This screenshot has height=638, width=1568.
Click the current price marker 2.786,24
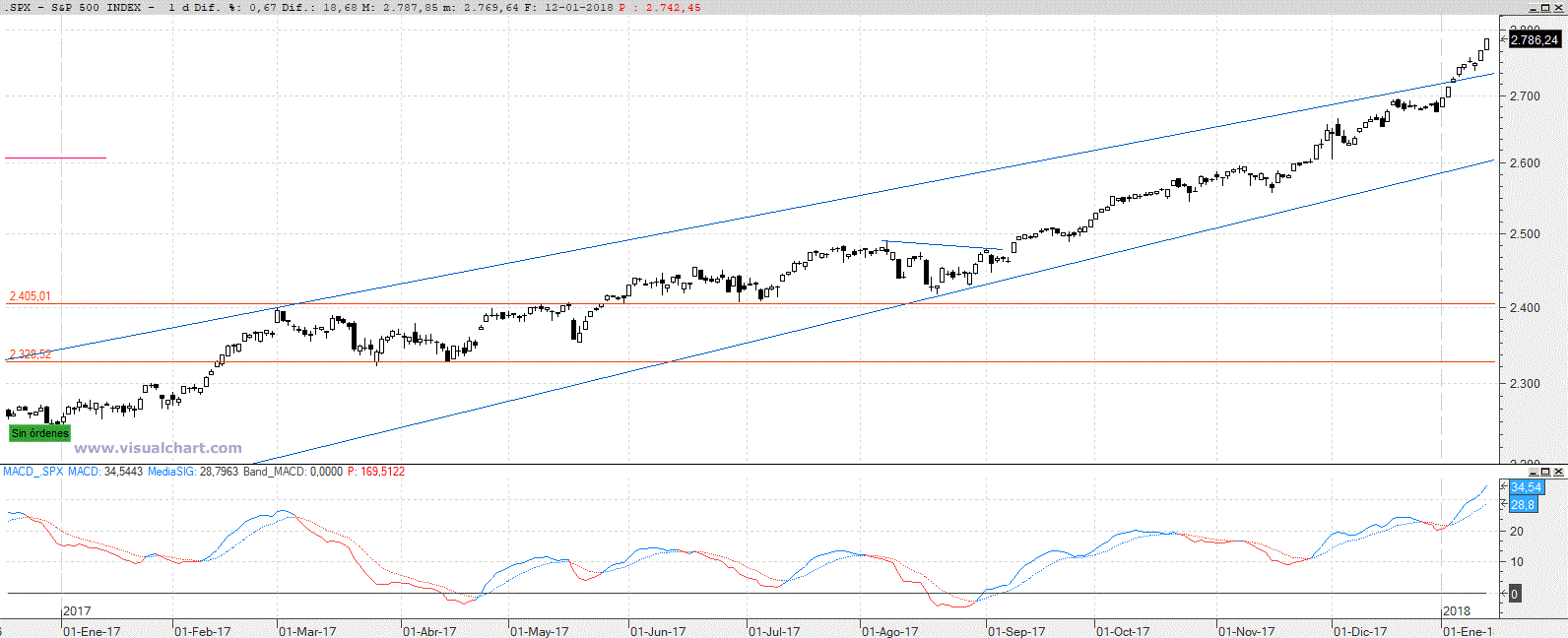coord(1534,40)
